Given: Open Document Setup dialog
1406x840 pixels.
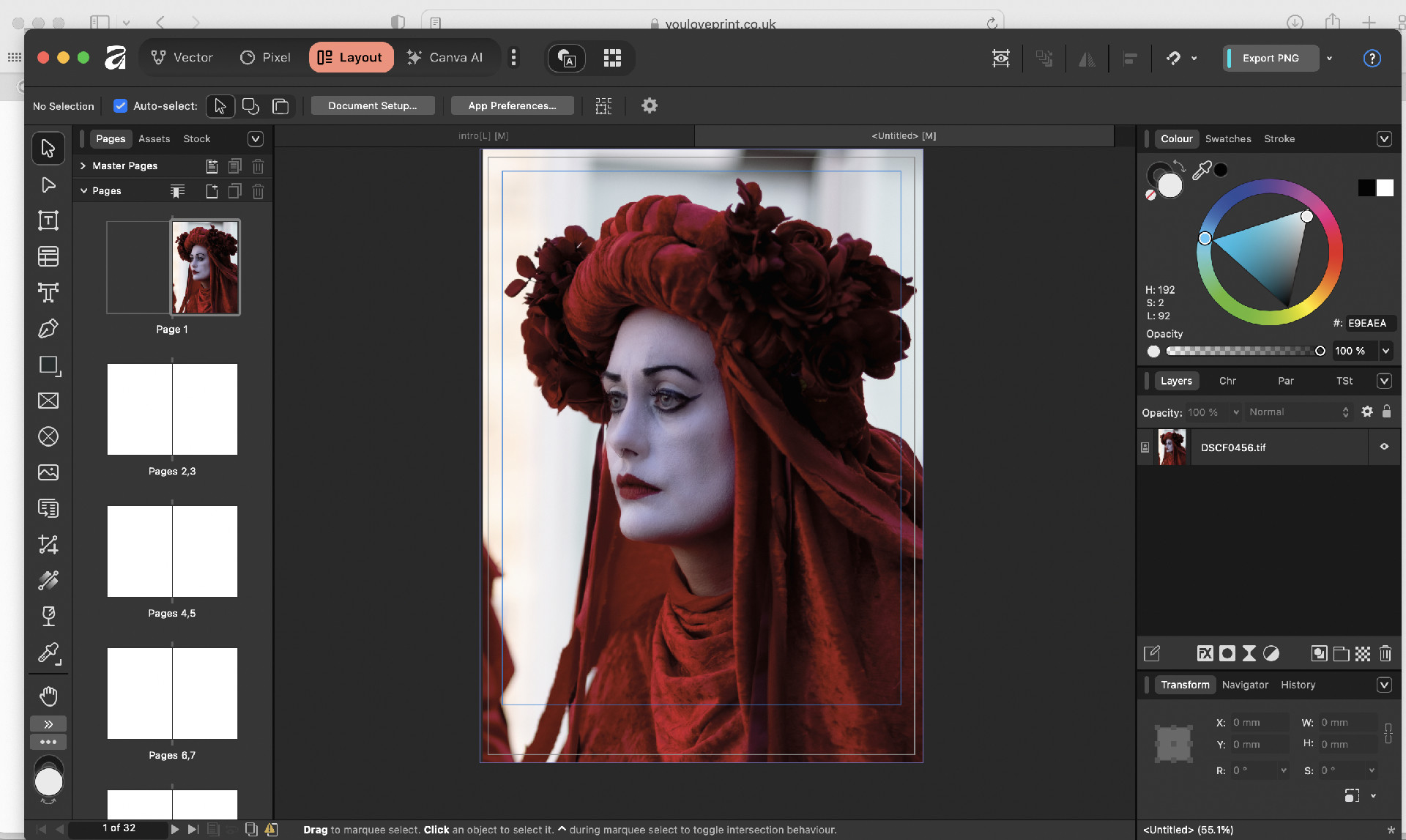Looking at the screenshot, I should (372, 106).
